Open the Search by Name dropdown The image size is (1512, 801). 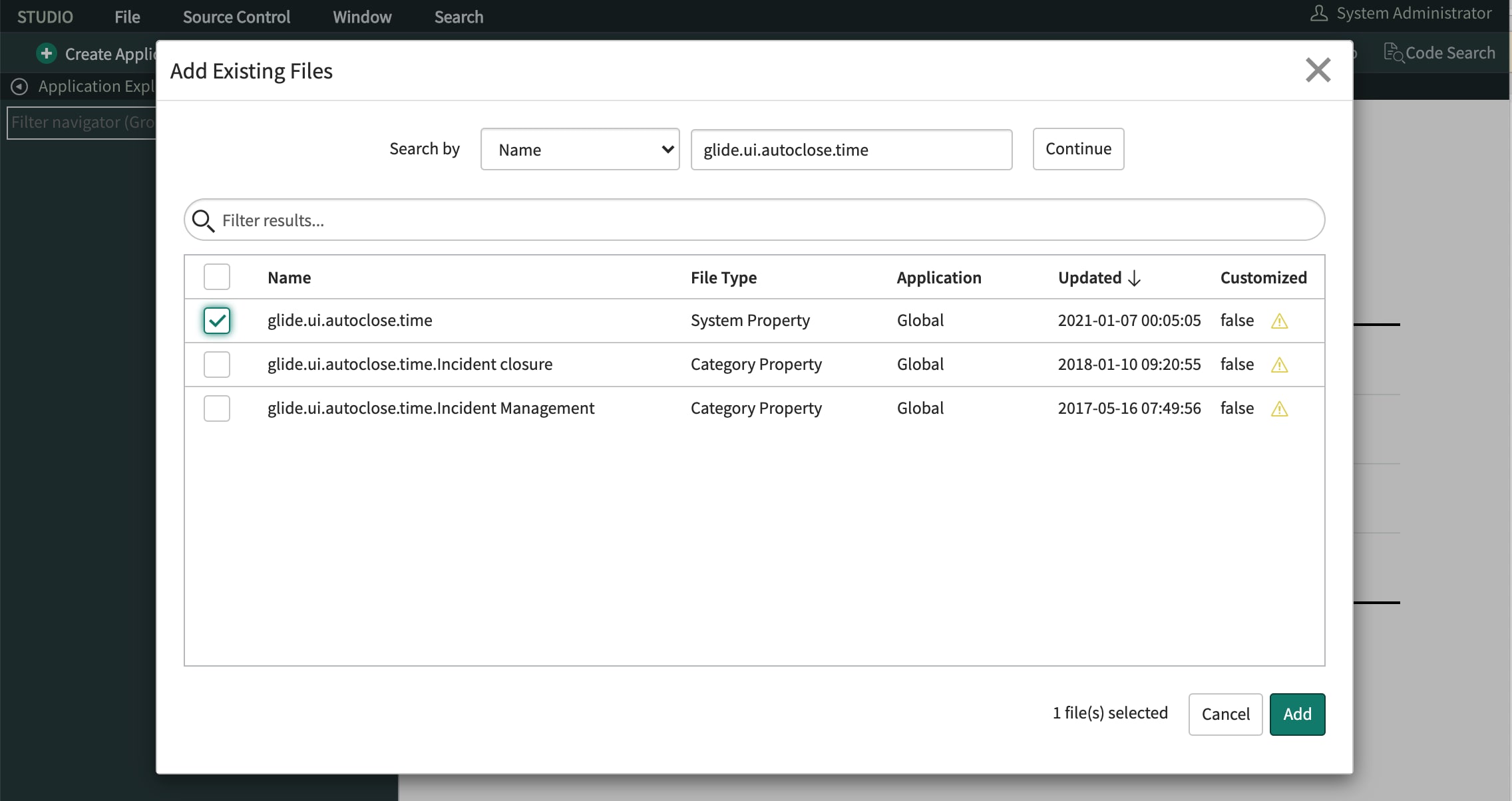(x=580, y=150)
